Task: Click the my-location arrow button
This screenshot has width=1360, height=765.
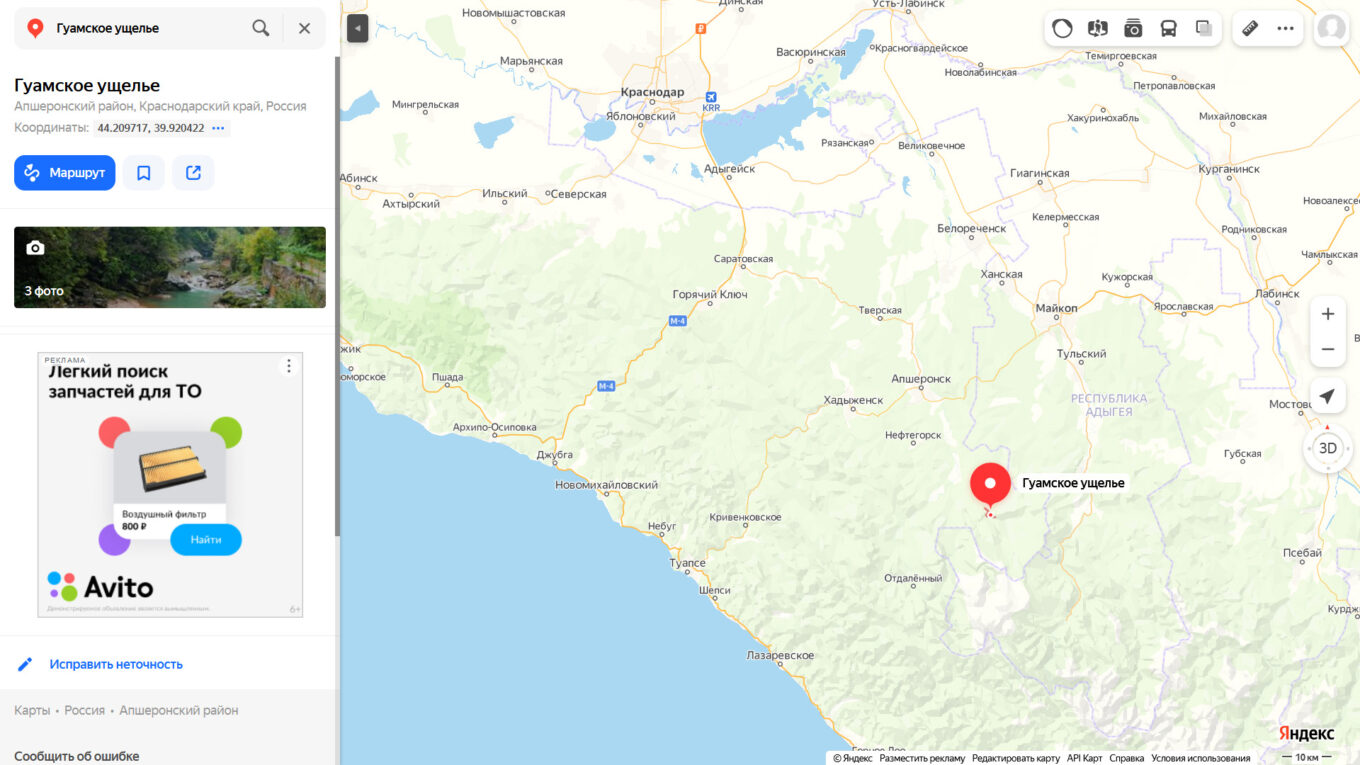Action: click(x=1328, y=397)
